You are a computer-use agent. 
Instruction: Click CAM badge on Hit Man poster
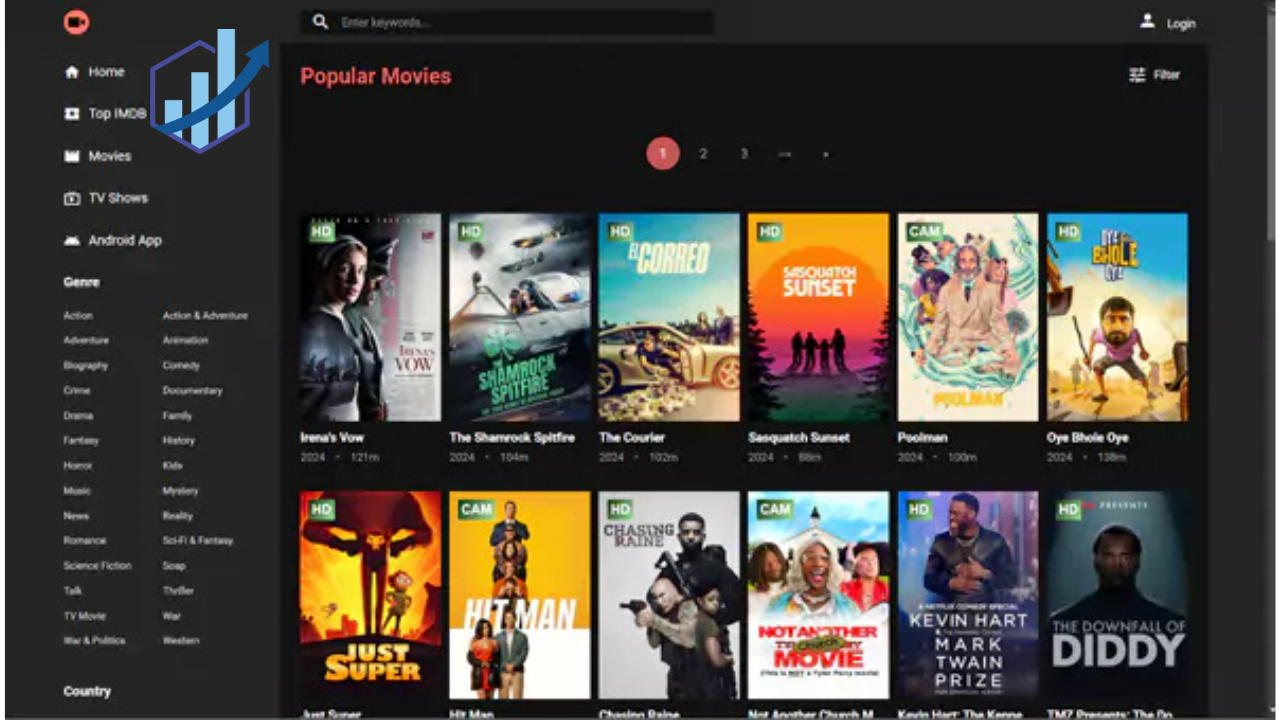click(476, 509)
